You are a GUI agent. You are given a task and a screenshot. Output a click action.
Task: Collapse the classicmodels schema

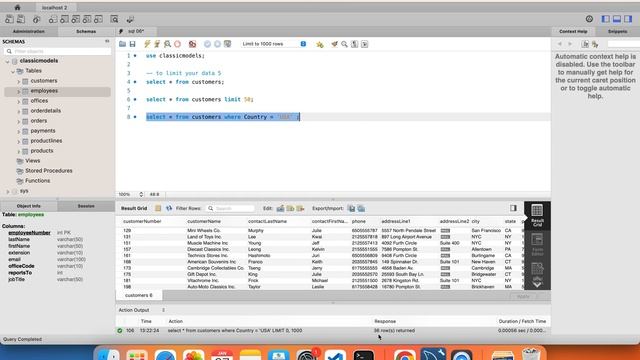[7, 61]
